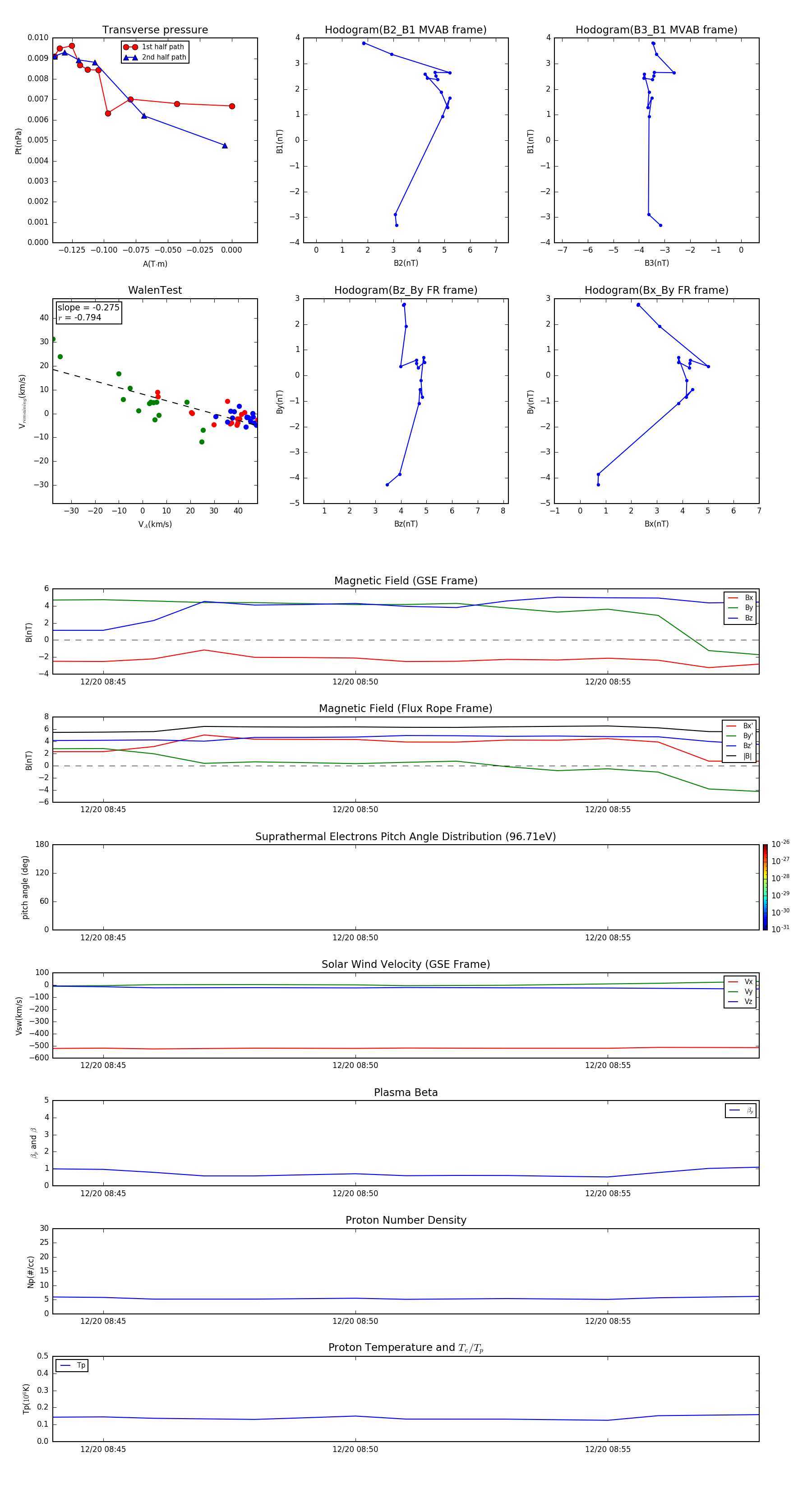Viewport: 812px width, 1489px height.
Task: Click the 'By' legend entry in GSE plot
Action: pos(741,607)
